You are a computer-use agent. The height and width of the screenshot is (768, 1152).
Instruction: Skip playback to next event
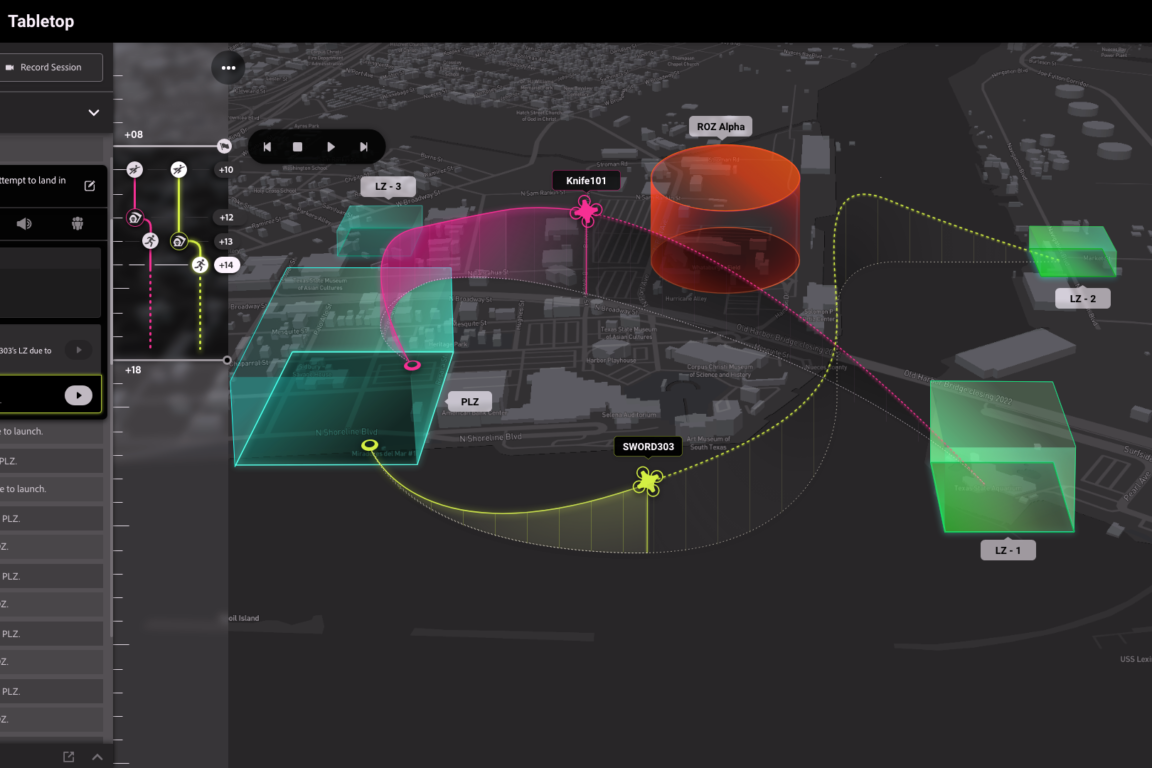[364, 147]
